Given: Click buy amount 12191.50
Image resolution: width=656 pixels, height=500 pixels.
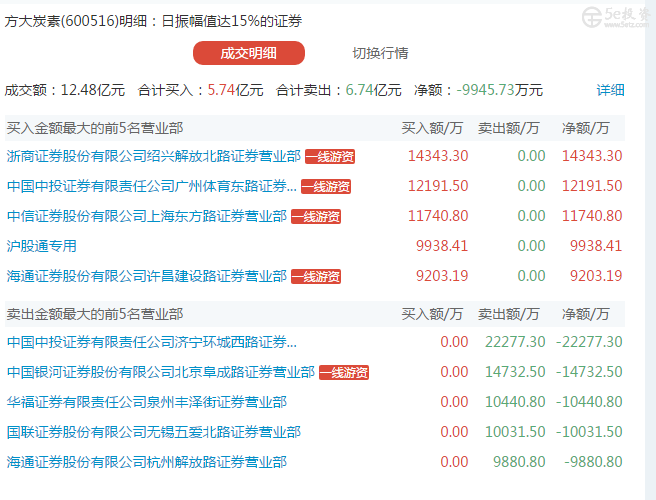Looking at the screenshot, I should tap(438, 186).
